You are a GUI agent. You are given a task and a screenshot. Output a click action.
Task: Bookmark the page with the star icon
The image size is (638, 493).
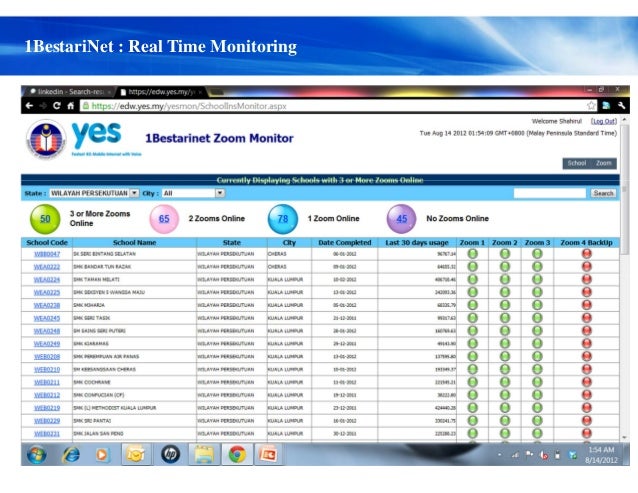click(591, 106)
